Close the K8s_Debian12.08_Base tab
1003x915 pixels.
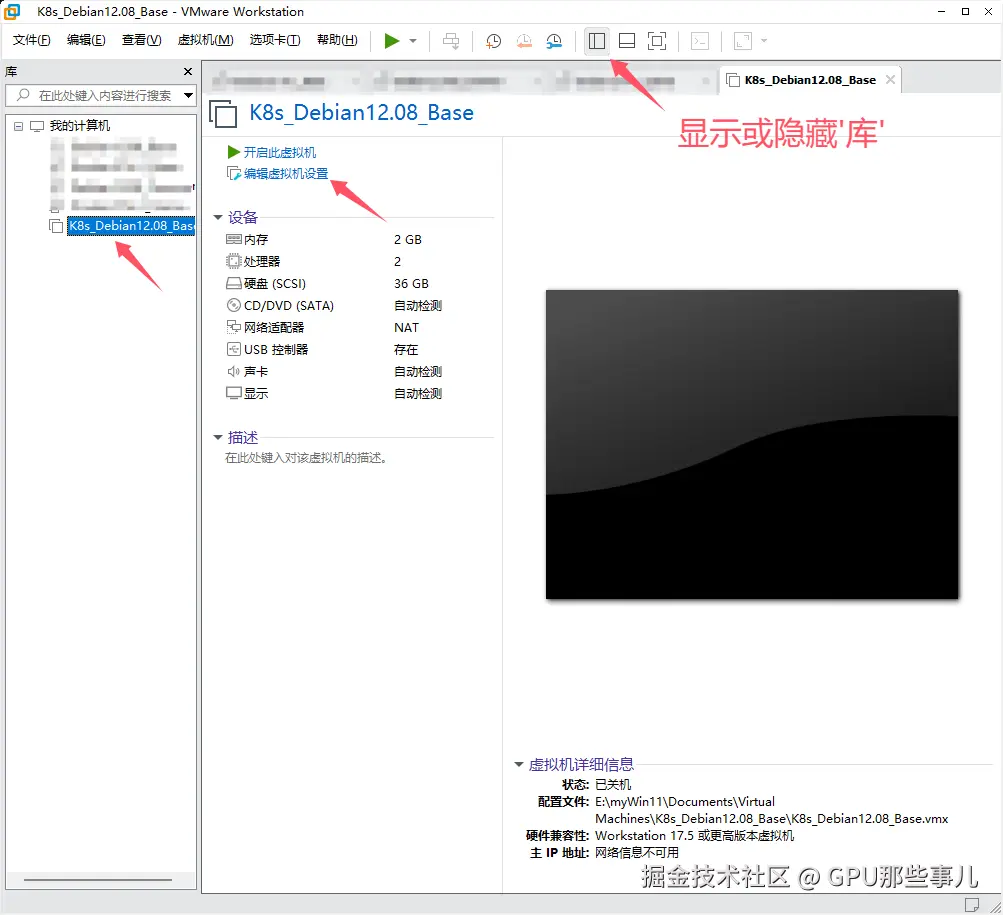pos(890,79)
